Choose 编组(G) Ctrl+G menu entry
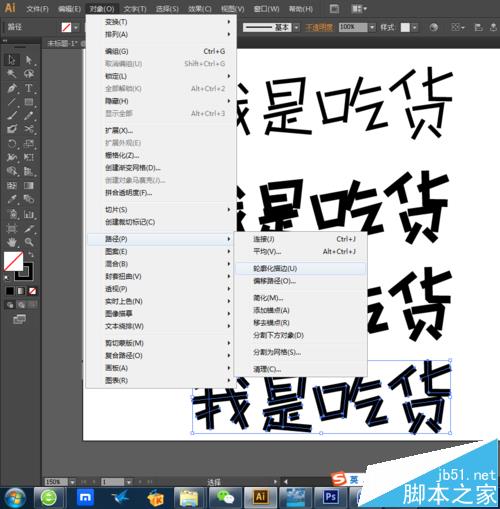The image size is (500, 509). pyautogui.click(x=161, y=51)
